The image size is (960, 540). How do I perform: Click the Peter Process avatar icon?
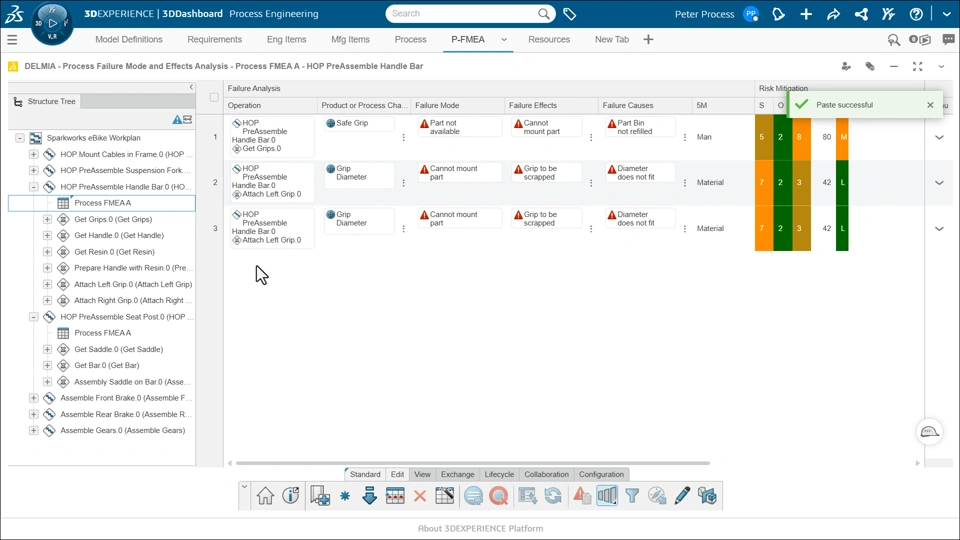point(751,13)
